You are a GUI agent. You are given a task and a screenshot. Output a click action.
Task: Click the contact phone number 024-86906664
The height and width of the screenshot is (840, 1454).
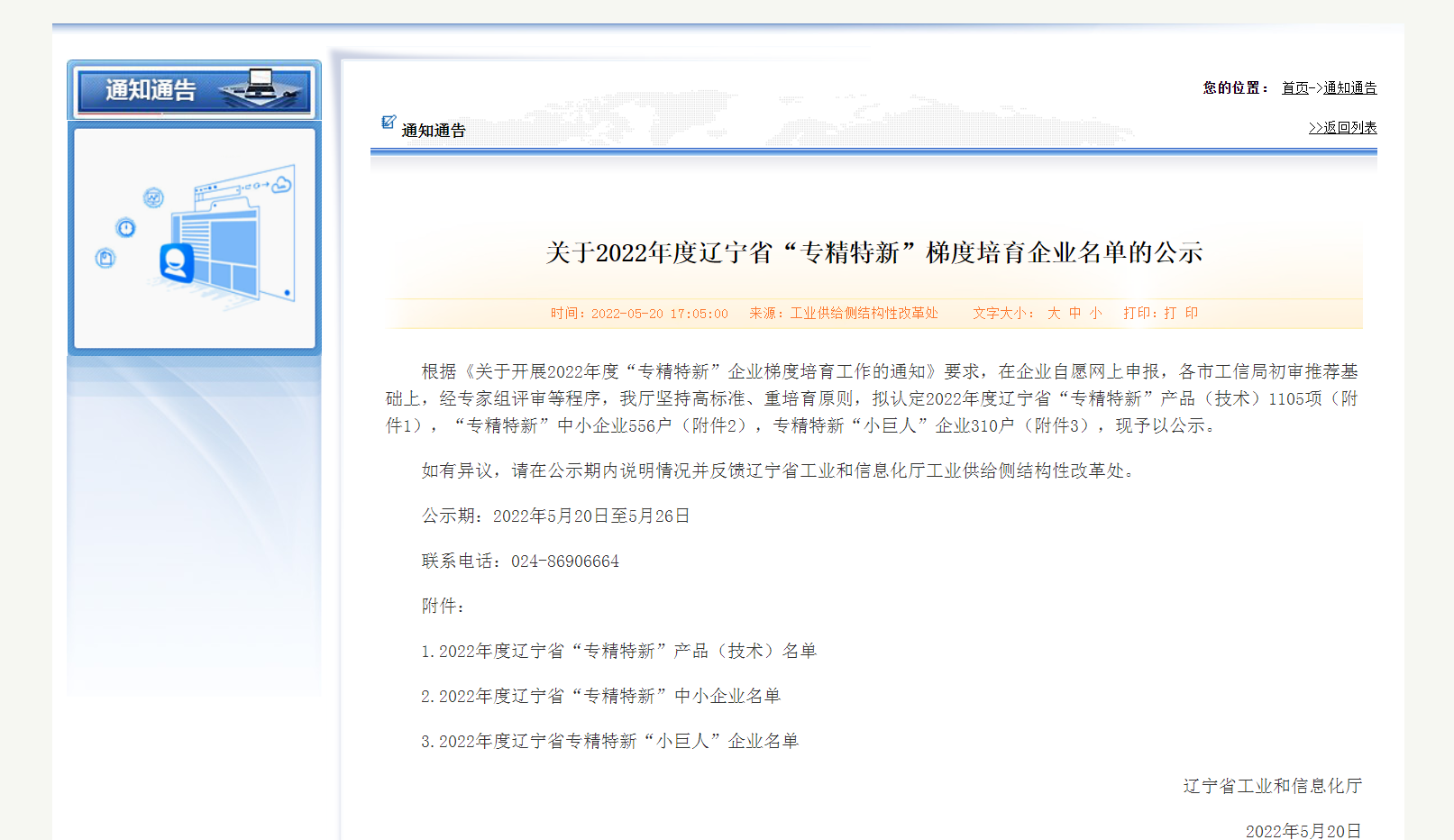[x=564, y=562]
